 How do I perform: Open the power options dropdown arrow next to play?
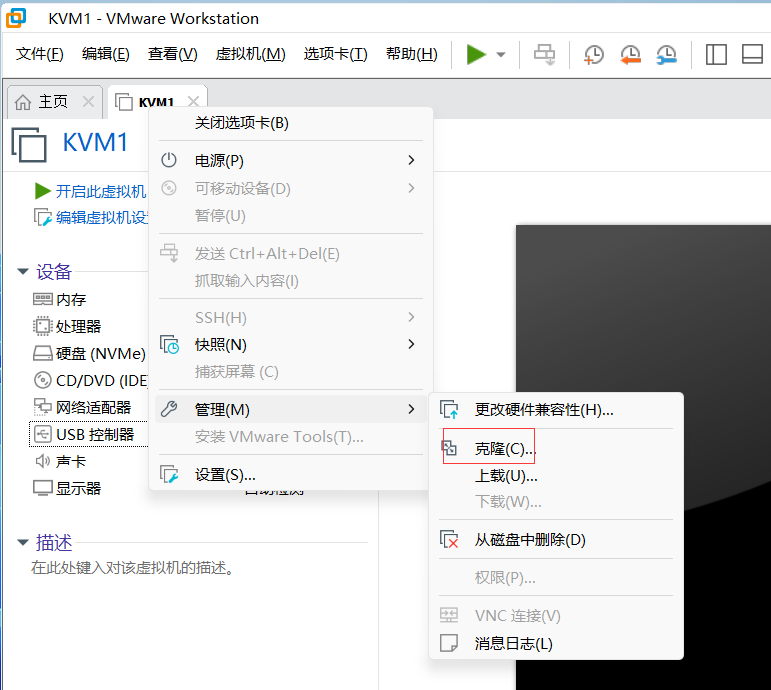tap(501, 55)
